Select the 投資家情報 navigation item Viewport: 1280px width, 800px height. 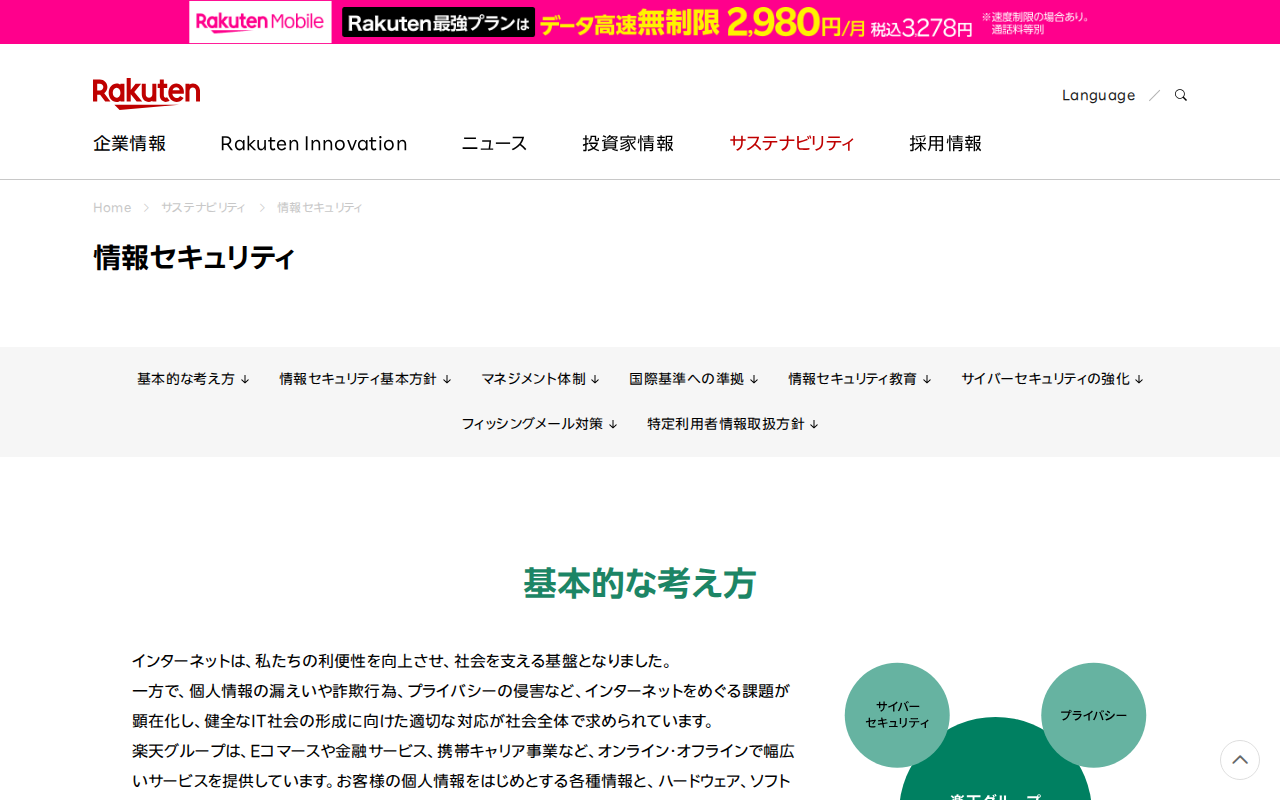click(628, 143)
